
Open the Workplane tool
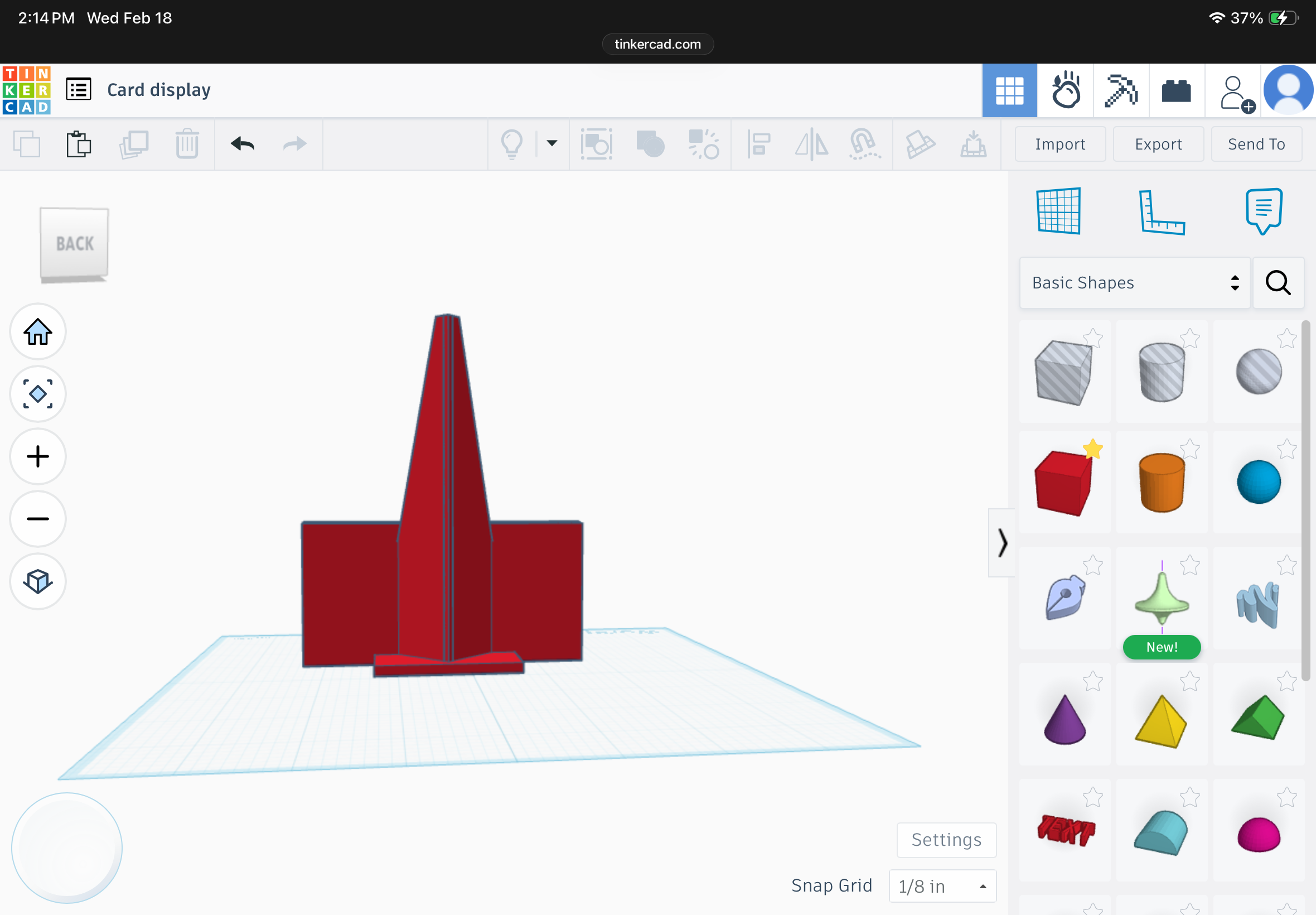[x=1058, y=211]
